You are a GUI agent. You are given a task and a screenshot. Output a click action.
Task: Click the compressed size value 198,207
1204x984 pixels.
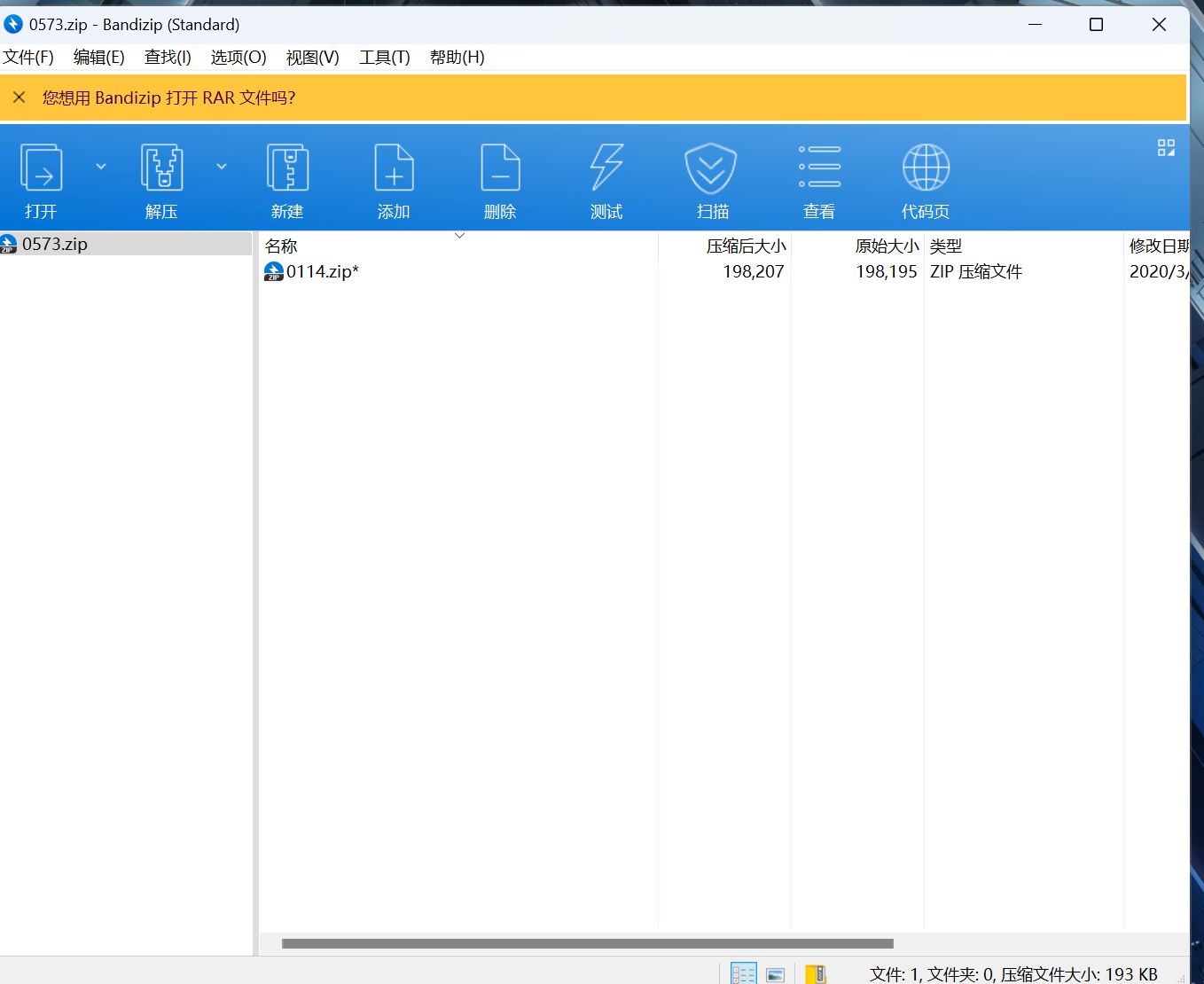pos(754,271)
